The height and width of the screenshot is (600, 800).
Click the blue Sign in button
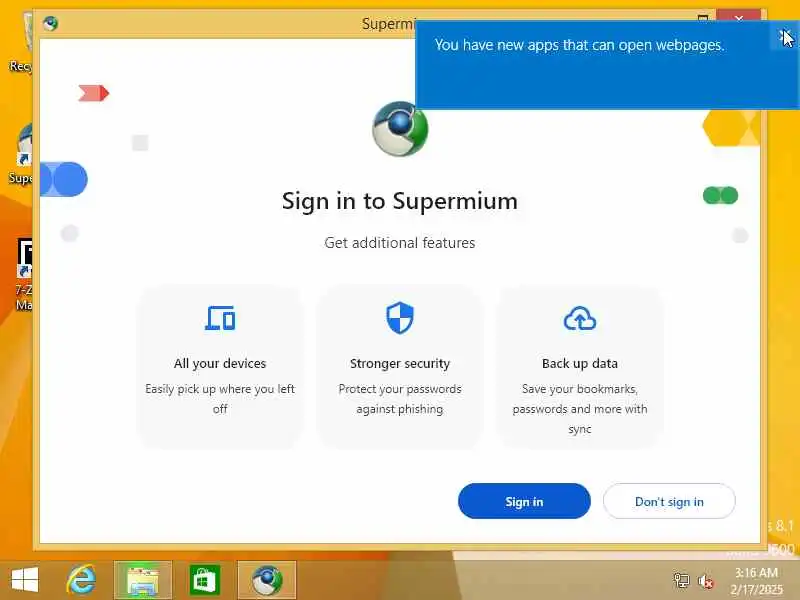[x=524, y=501]
